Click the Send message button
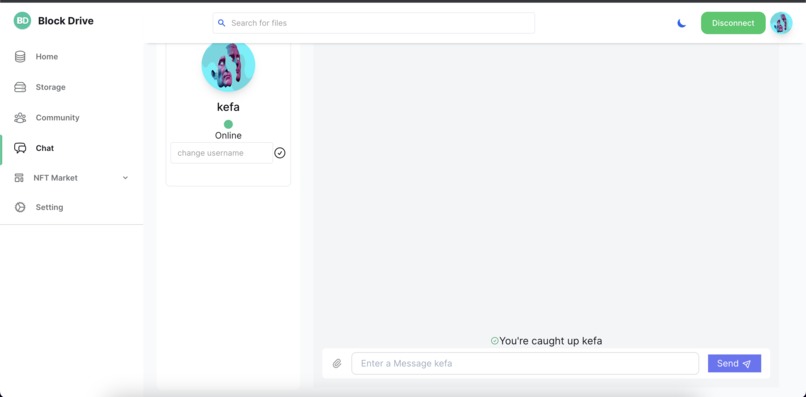Image resolution: width=806 pixels, height=397 pixels. 734,364
